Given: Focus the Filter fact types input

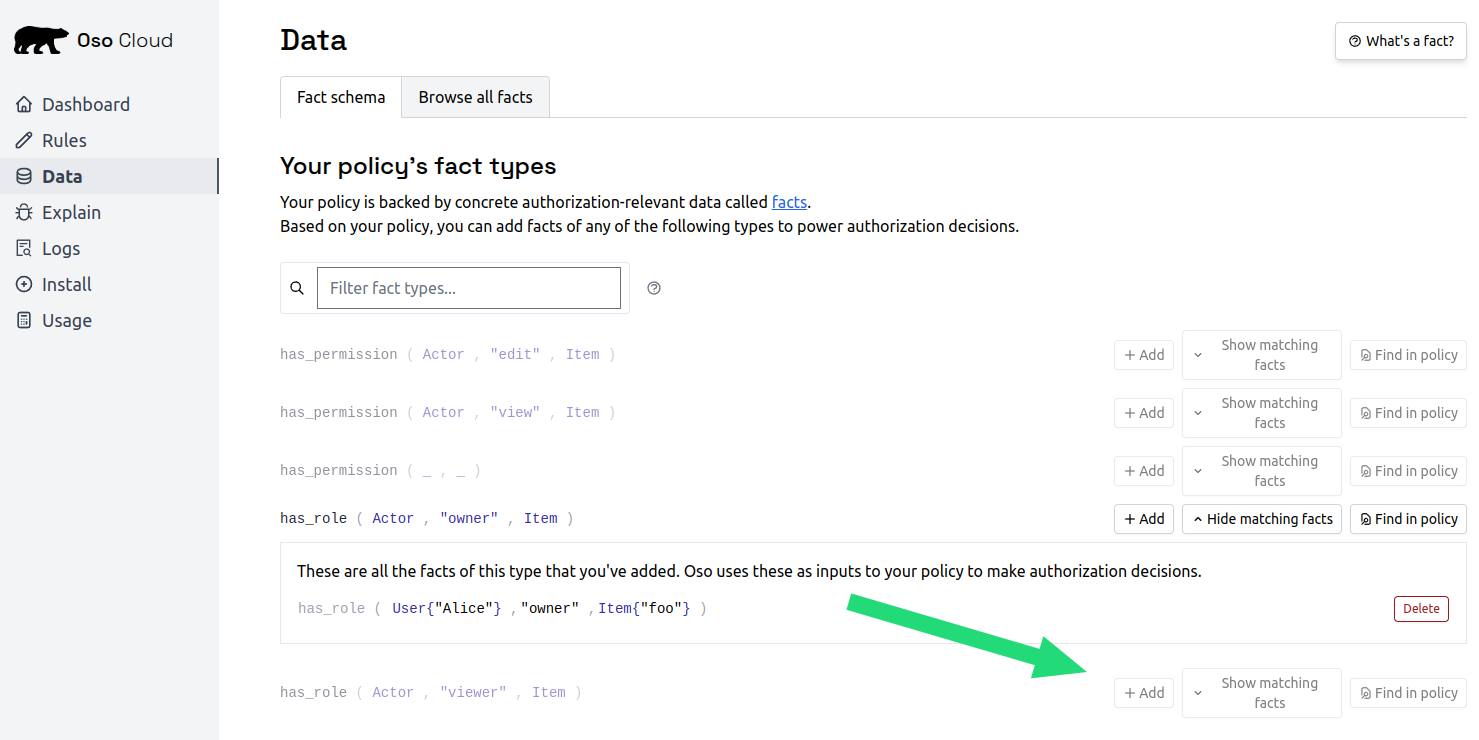Looking at the screenshot, I should 469,288.
